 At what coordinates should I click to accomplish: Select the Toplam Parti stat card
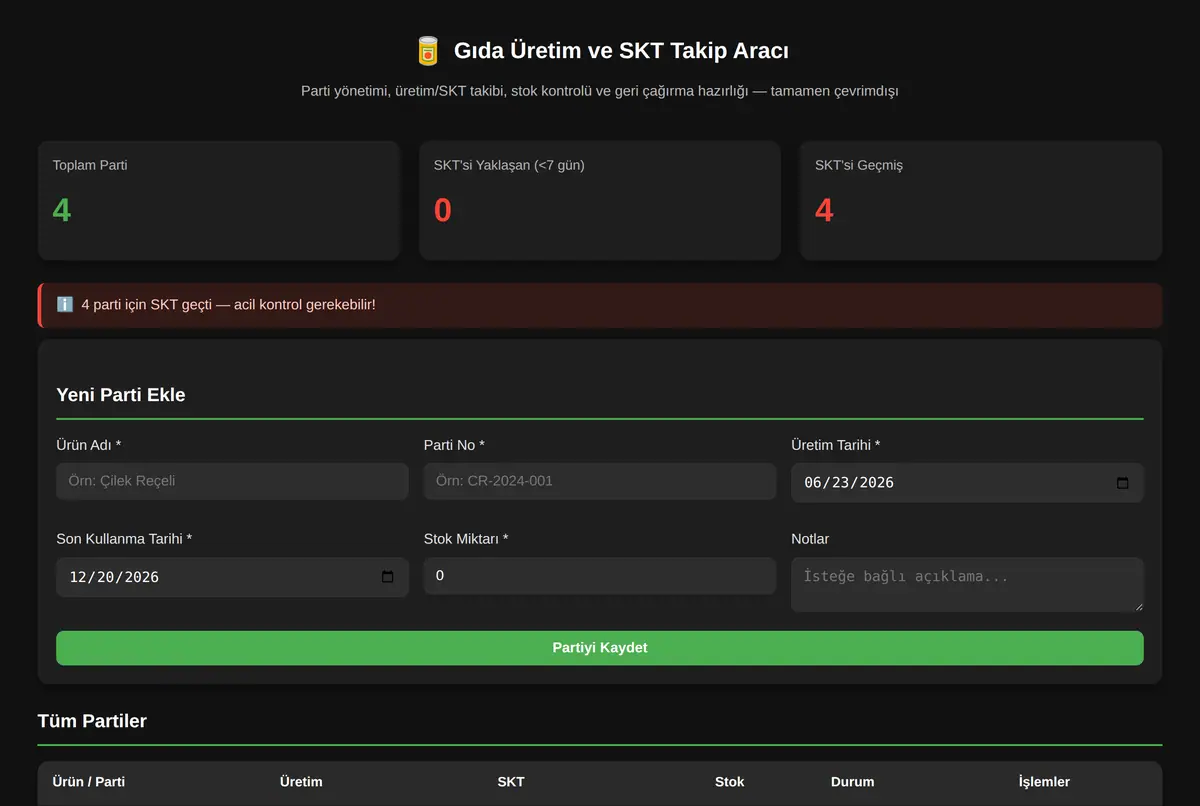218,200
